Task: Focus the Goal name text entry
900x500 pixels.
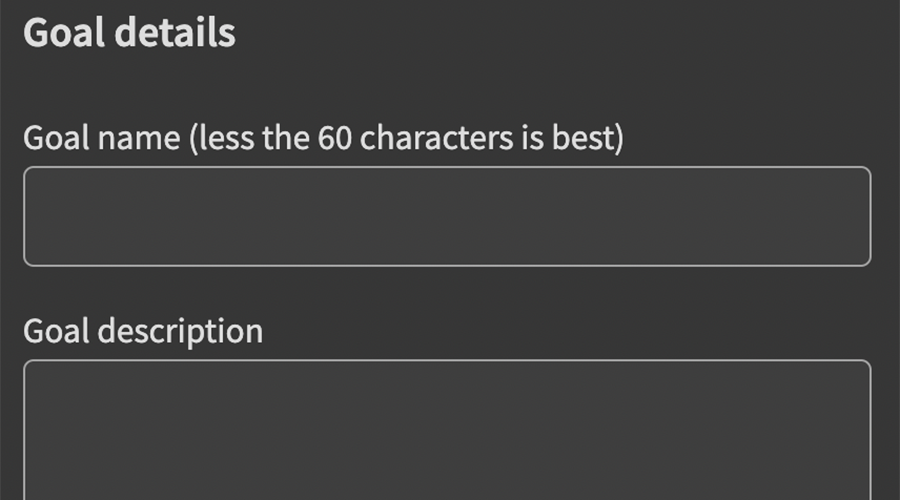Action: pos(447,216)
